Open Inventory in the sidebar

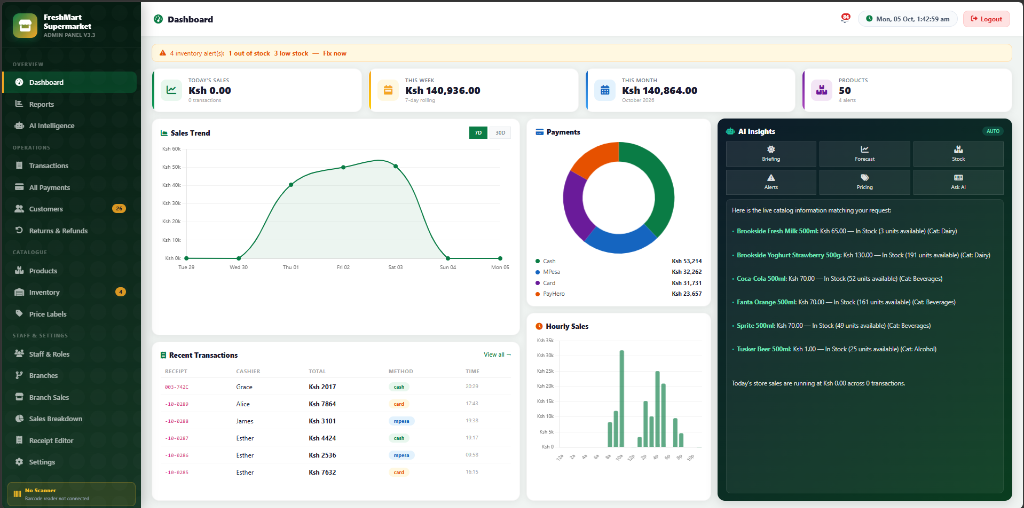pos(69,292)
